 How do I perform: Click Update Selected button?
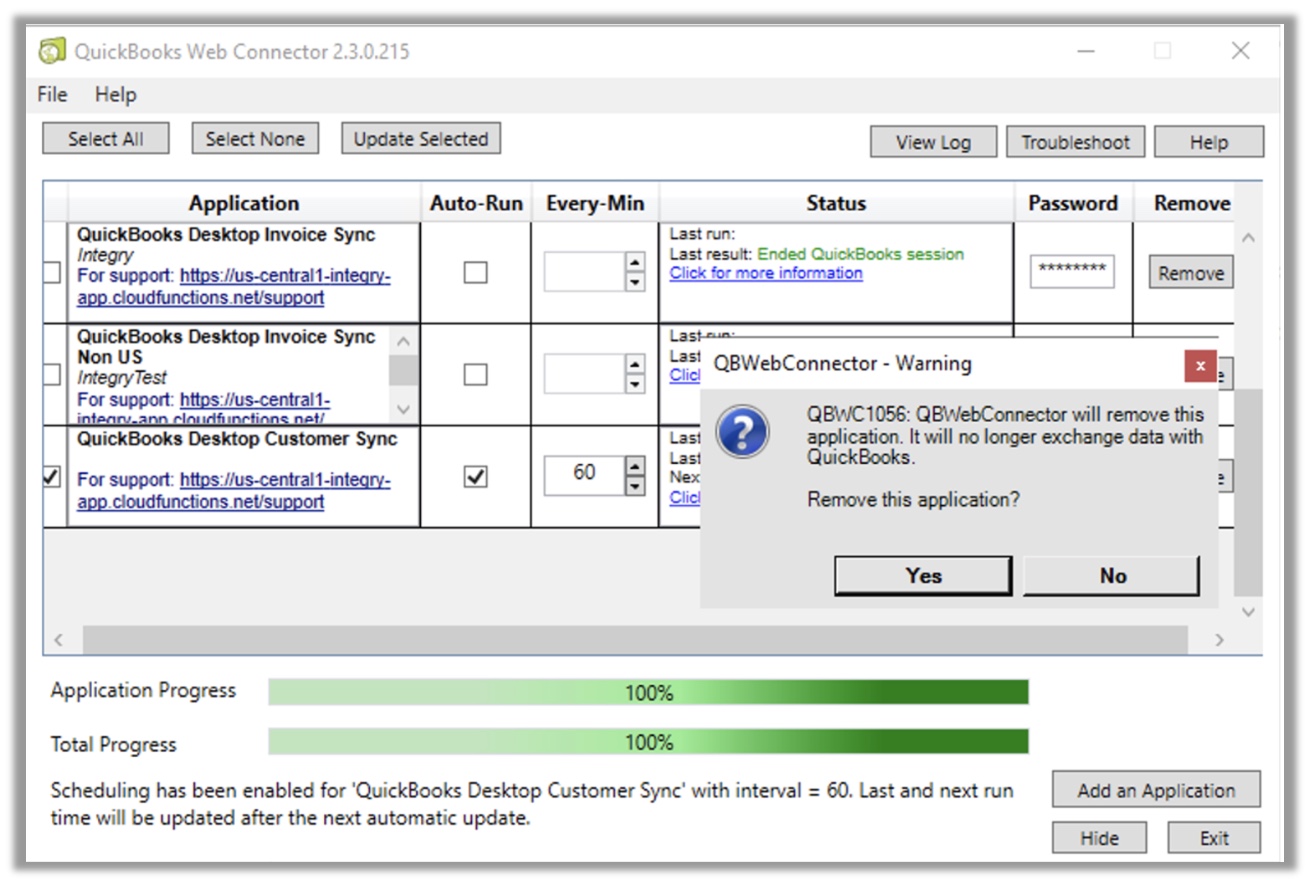click(x=421, y=139)
